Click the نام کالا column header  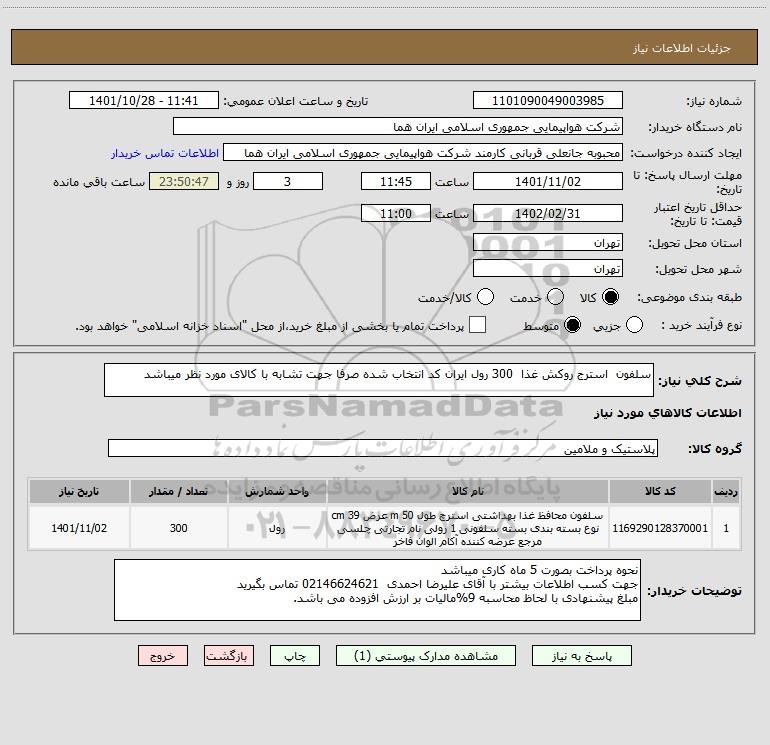coord(468,491)
